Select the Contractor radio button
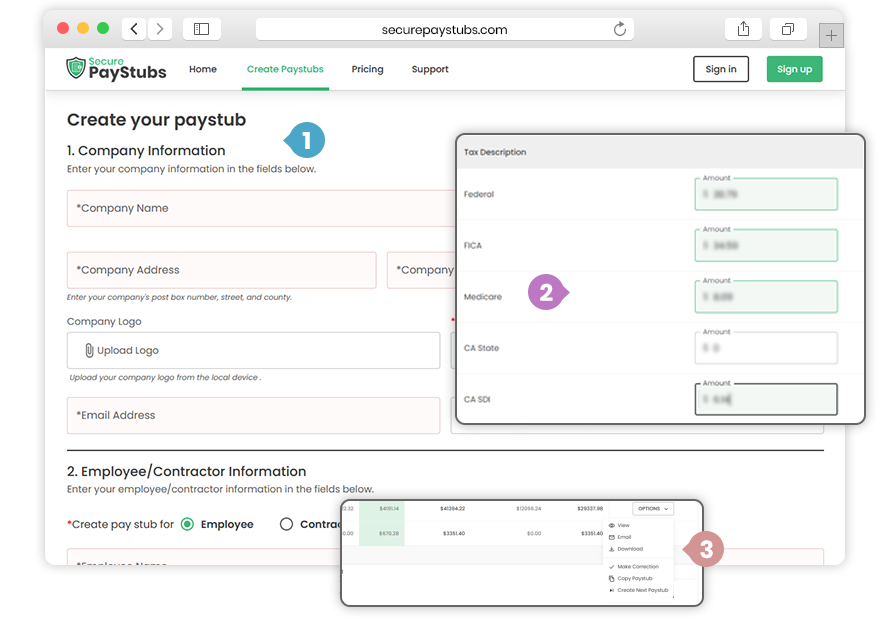The image size is (885, 620). [x=286, y=524]
